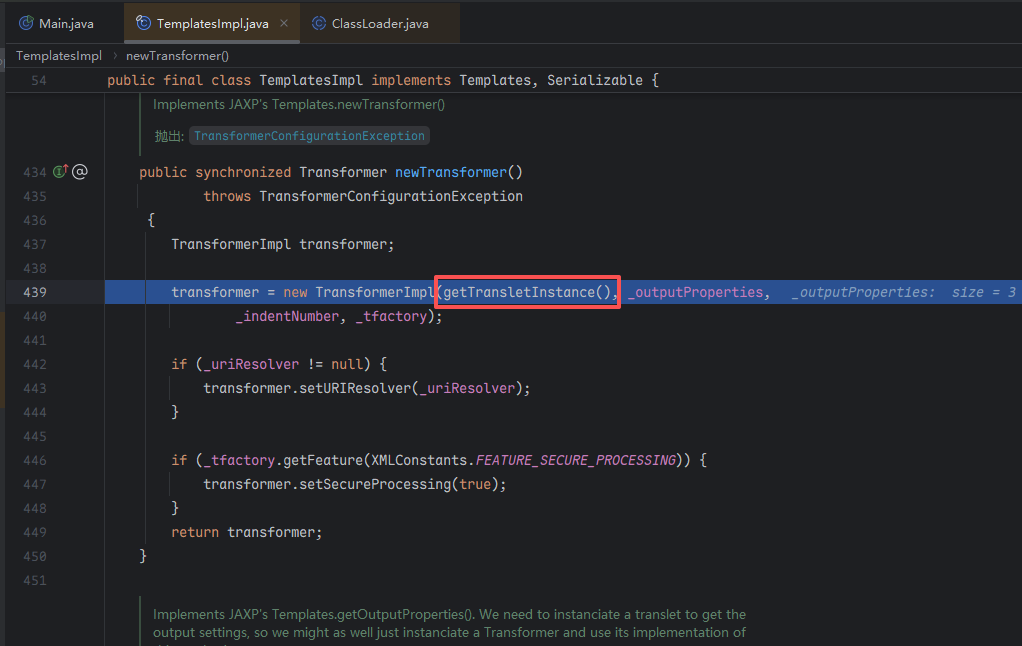Click the breadcrumb chevron separator

114,56
